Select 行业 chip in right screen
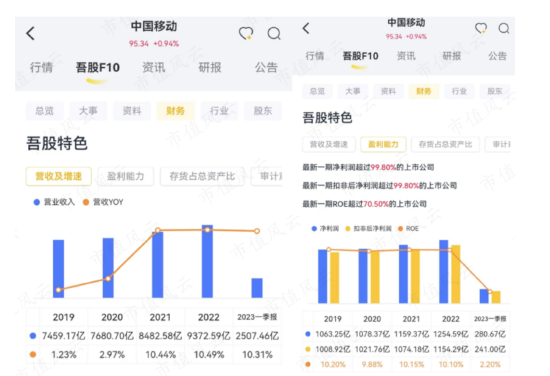The width and height of the screenshot is (550, 376). [x=459, y=91]
